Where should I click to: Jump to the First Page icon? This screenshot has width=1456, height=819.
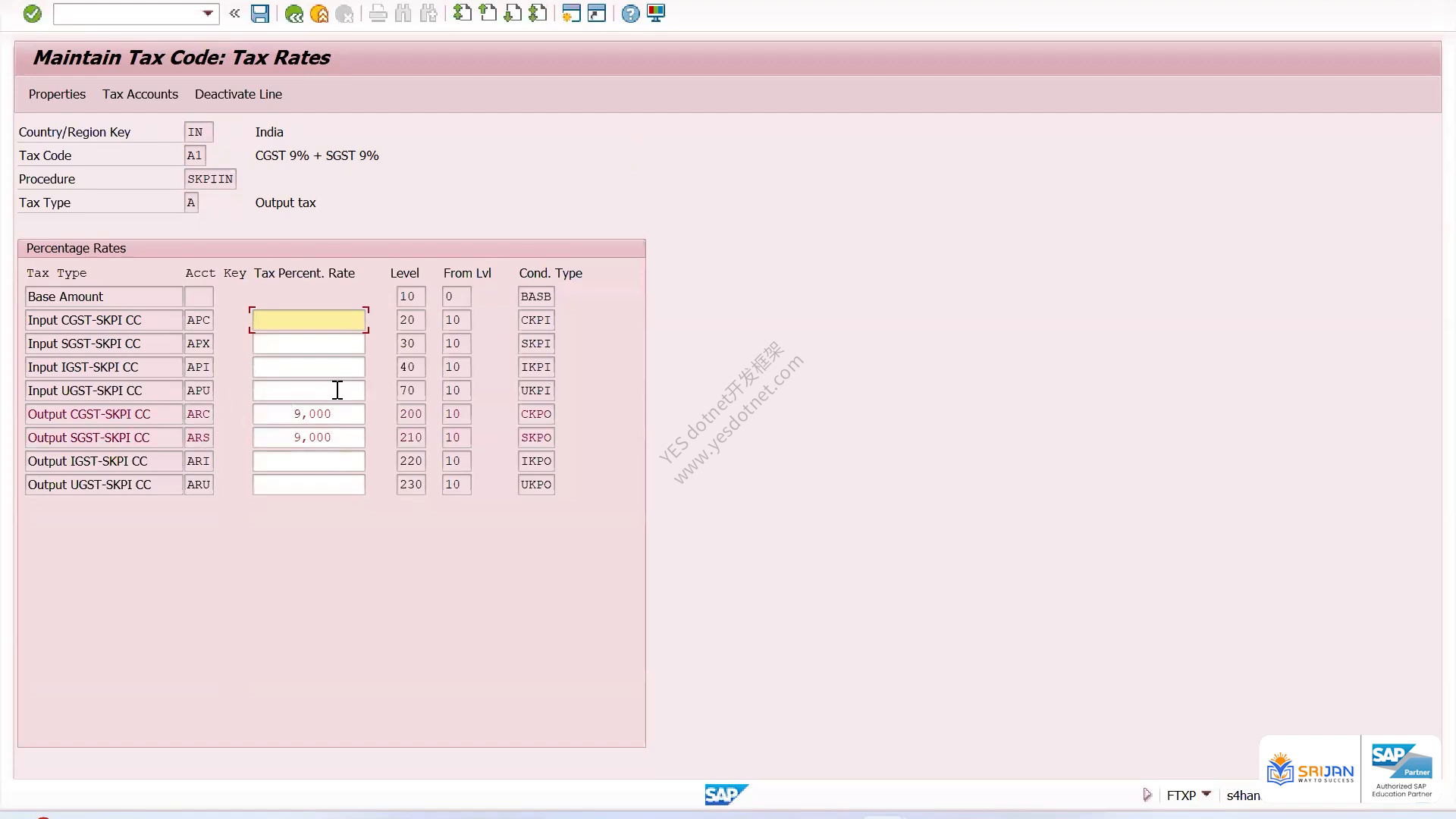pos(462,14)
